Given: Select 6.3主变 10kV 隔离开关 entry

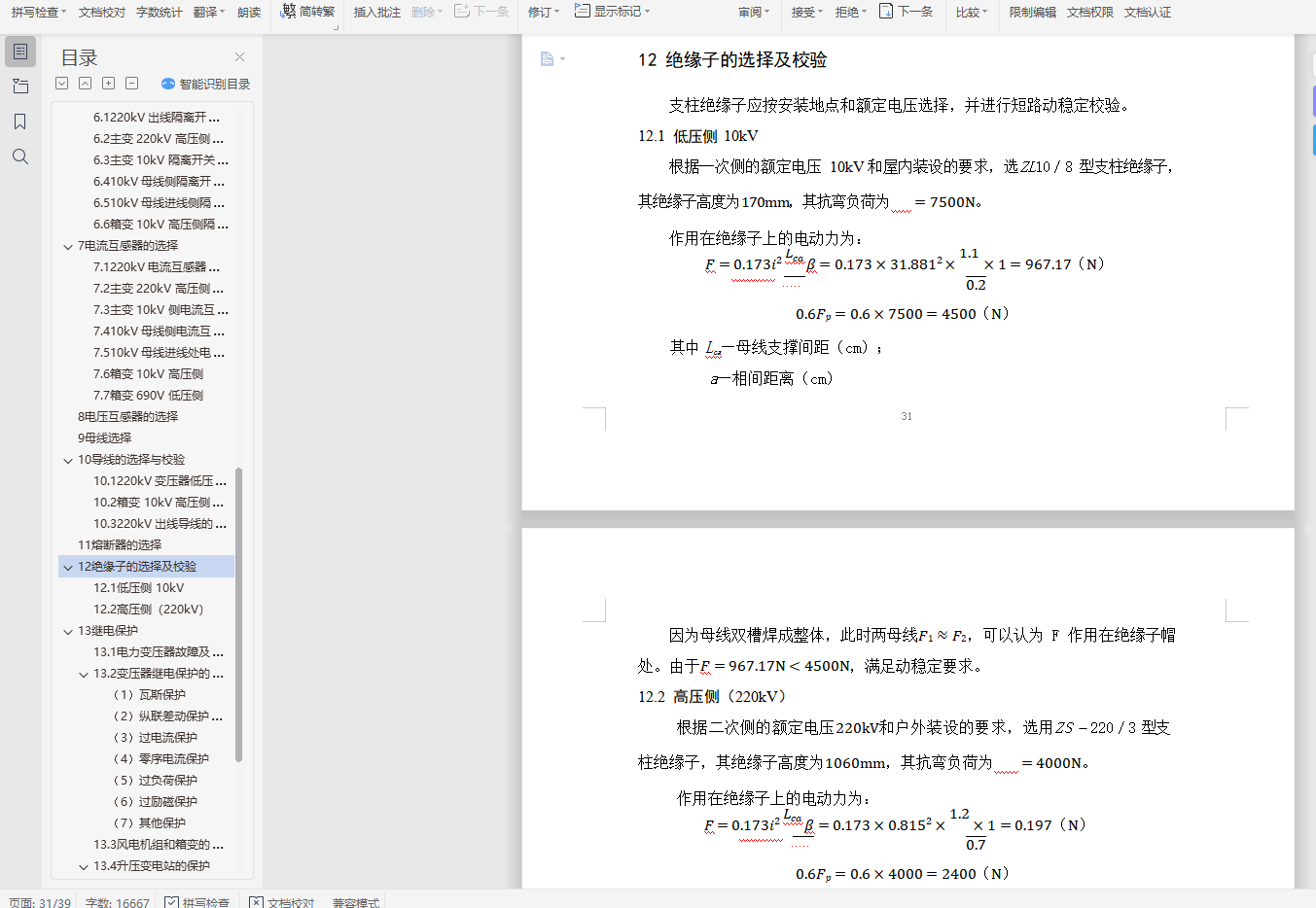Looking at the screenshot, I should pyautogui.click(x=161, y=160).
